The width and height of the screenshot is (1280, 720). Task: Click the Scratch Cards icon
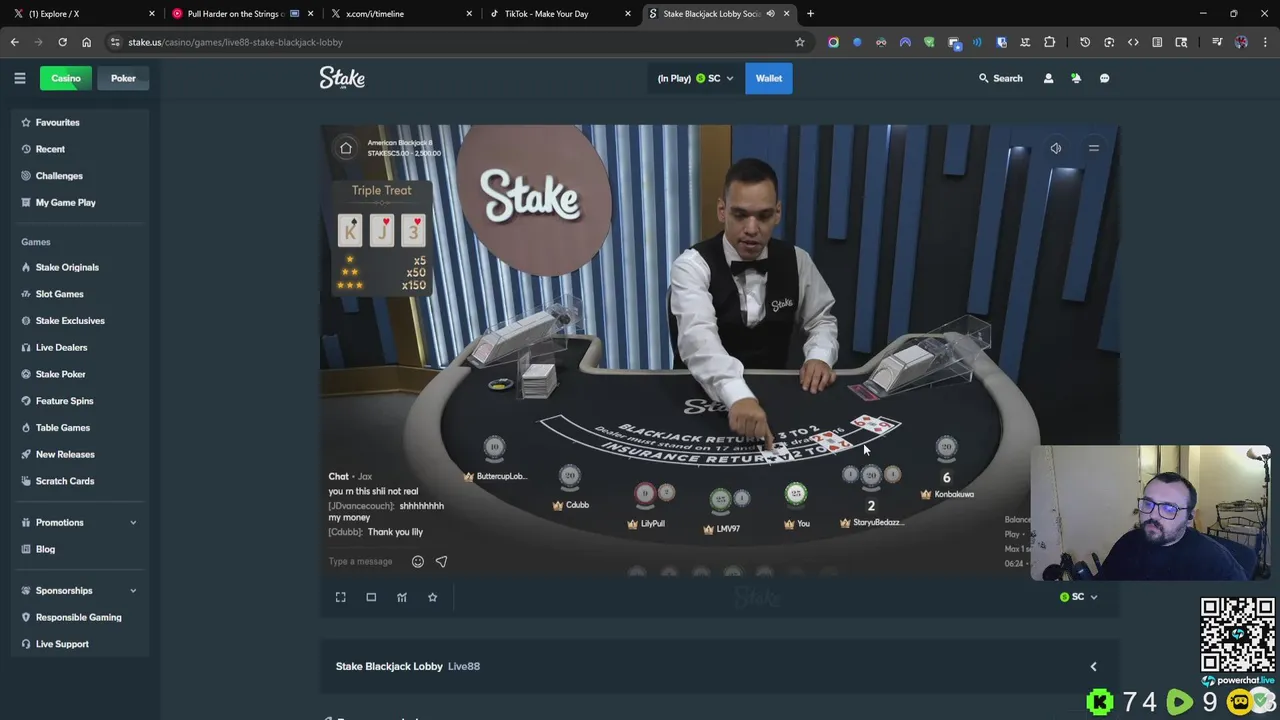(26, 481)
